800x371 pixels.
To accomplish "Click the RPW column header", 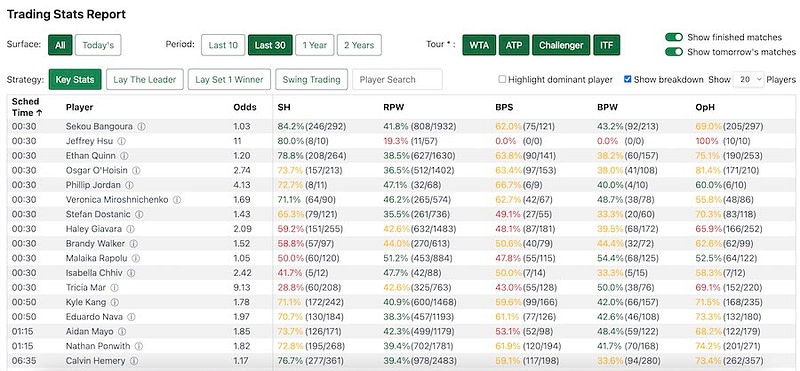I will (x=393, y=107).
